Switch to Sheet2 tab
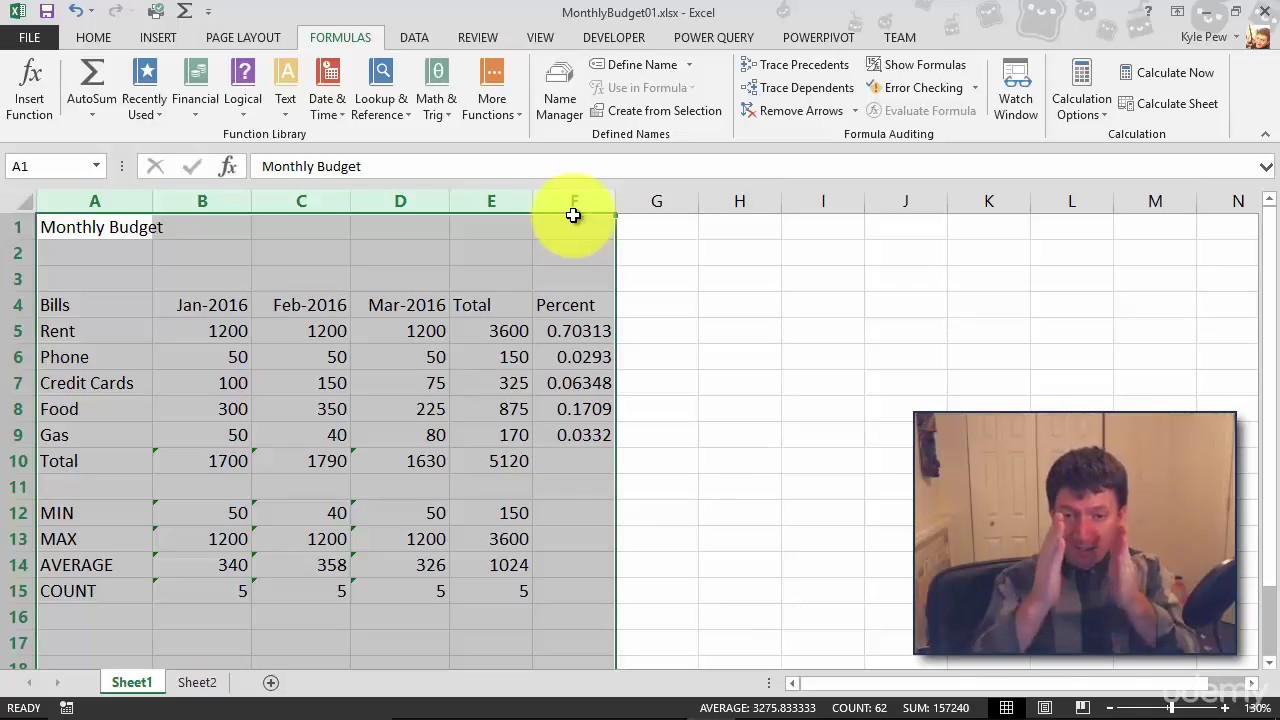The width and height of the screenshot is (1280, 720). point(197,682)
